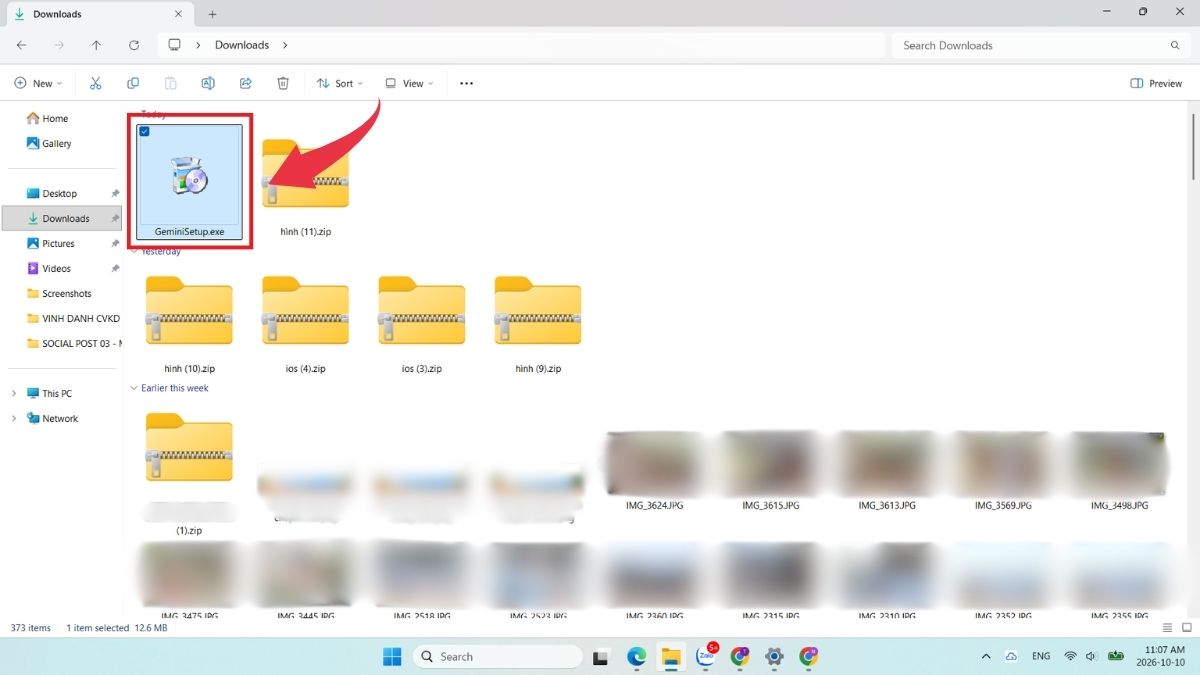Open the View dropdown menu
Screen dimensions: 1200x675
[409, 83]
